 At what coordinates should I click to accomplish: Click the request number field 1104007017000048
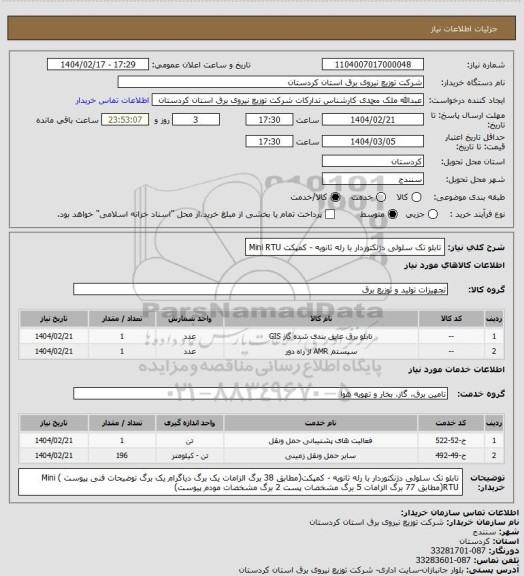(x=373, y=65)
